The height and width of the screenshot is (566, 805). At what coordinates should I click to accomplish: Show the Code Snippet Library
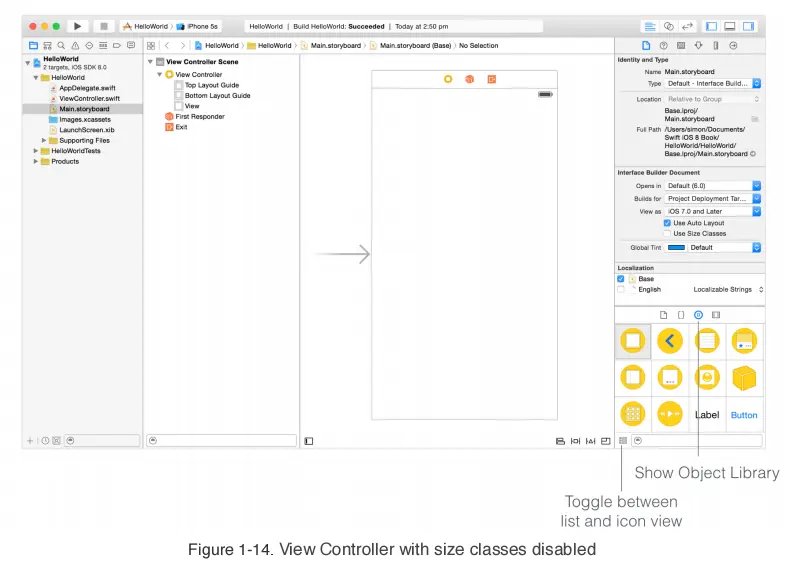point(681,315)
